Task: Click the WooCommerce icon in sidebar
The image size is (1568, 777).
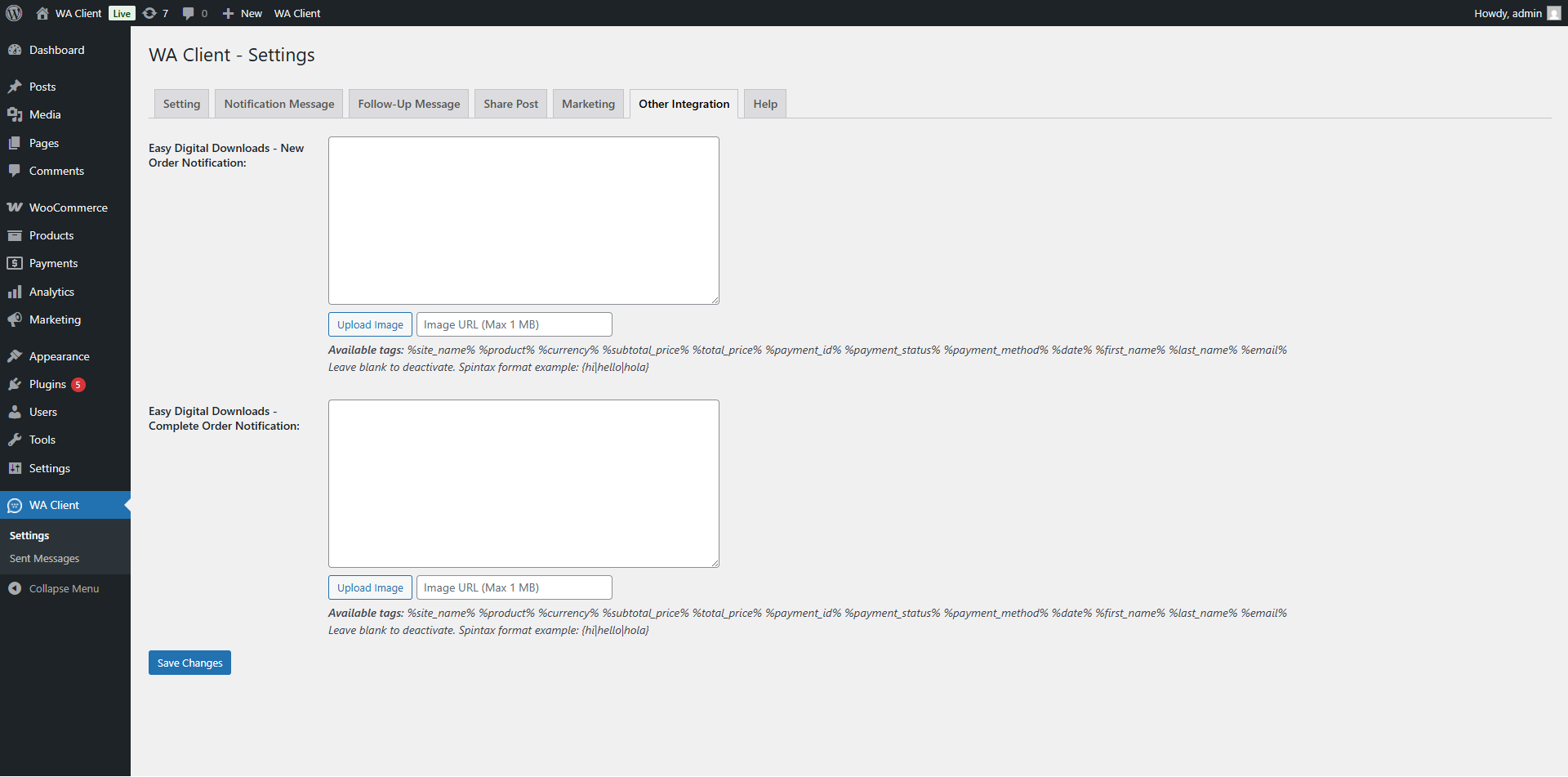Action: click(15, 208)
